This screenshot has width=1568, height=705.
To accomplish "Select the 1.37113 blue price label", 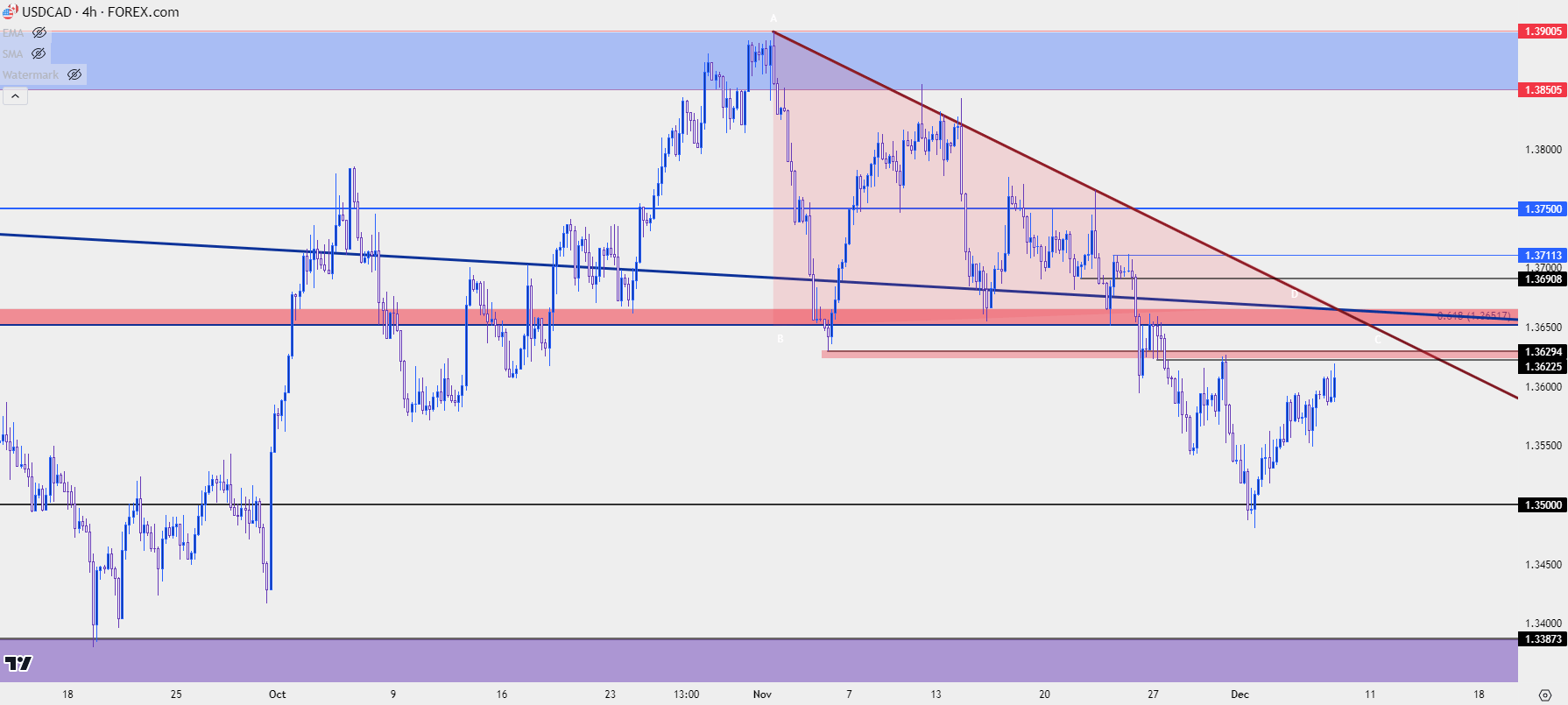I will pyautogui.click(x=1543, y=255).
